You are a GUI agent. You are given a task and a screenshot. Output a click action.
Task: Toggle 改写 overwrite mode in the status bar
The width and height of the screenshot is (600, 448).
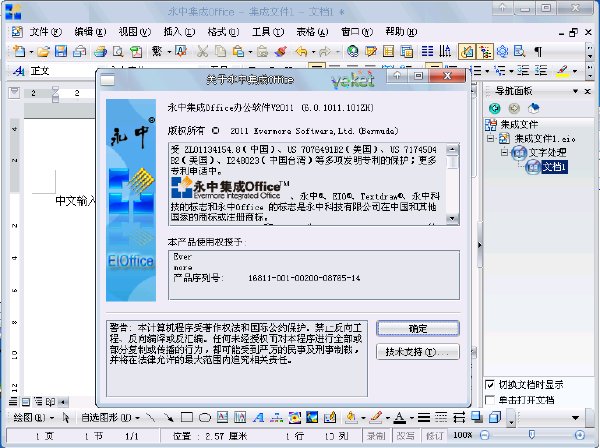(x=405, y=436)
